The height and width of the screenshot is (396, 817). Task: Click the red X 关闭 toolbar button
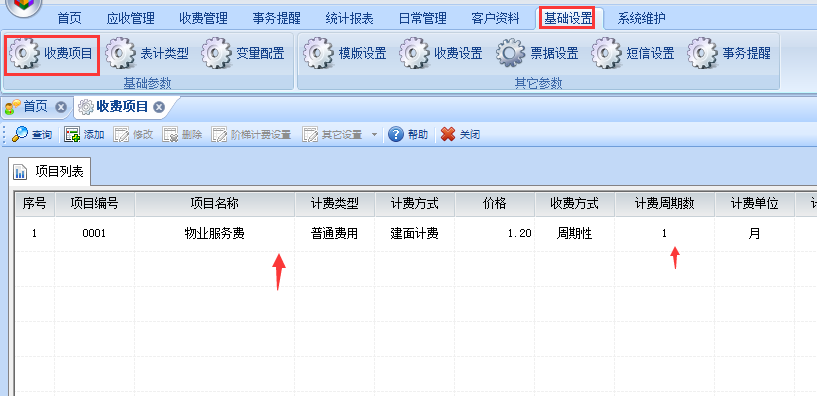[x=460, y=134]
